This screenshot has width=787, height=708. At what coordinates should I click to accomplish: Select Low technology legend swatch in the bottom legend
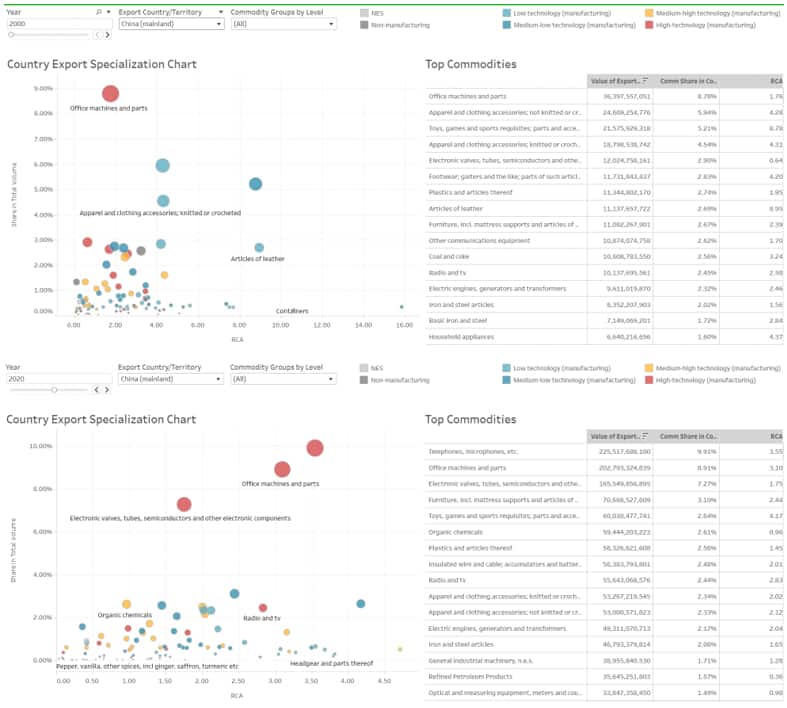pos(507,368)
